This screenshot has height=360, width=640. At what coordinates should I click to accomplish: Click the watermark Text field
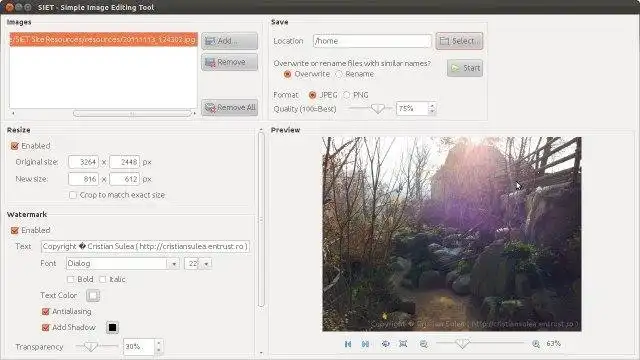145,247
